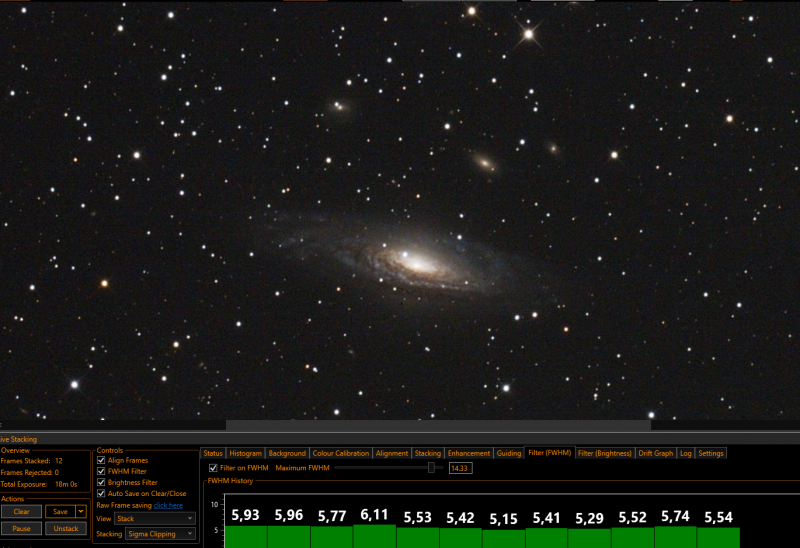The width and height of the screenshot is (800, 548).
Task: Open the Filter (Brightness) tab
Action: click(x=605, y=453)
